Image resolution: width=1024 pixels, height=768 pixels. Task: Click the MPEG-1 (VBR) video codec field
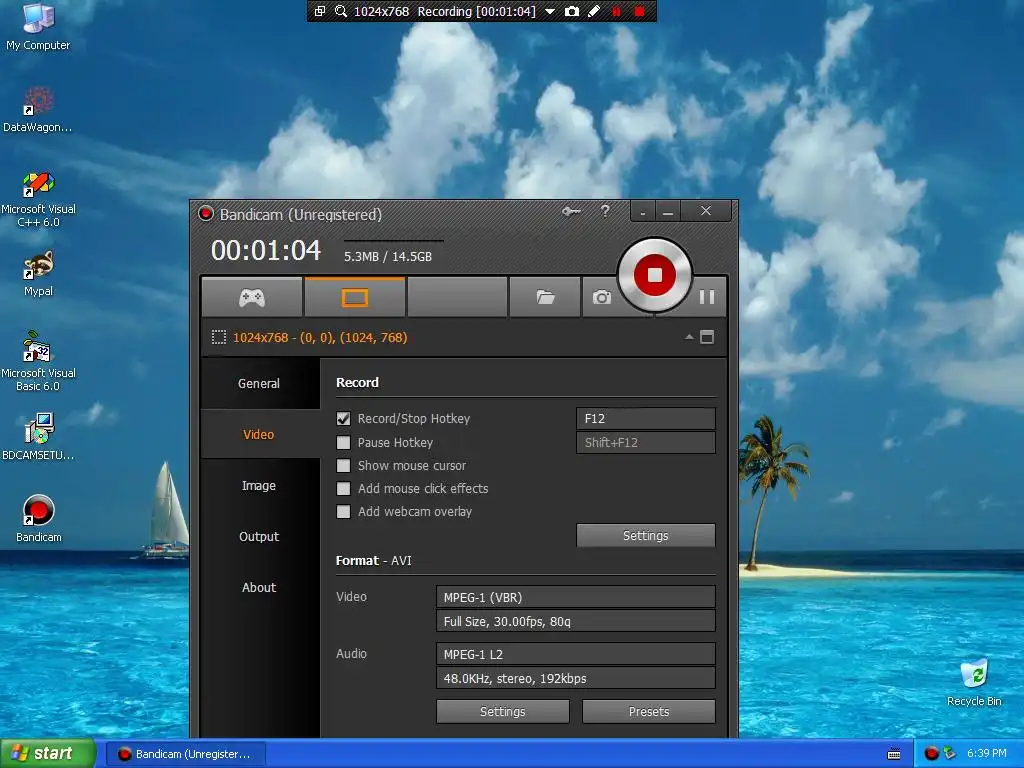pos(575,597)
